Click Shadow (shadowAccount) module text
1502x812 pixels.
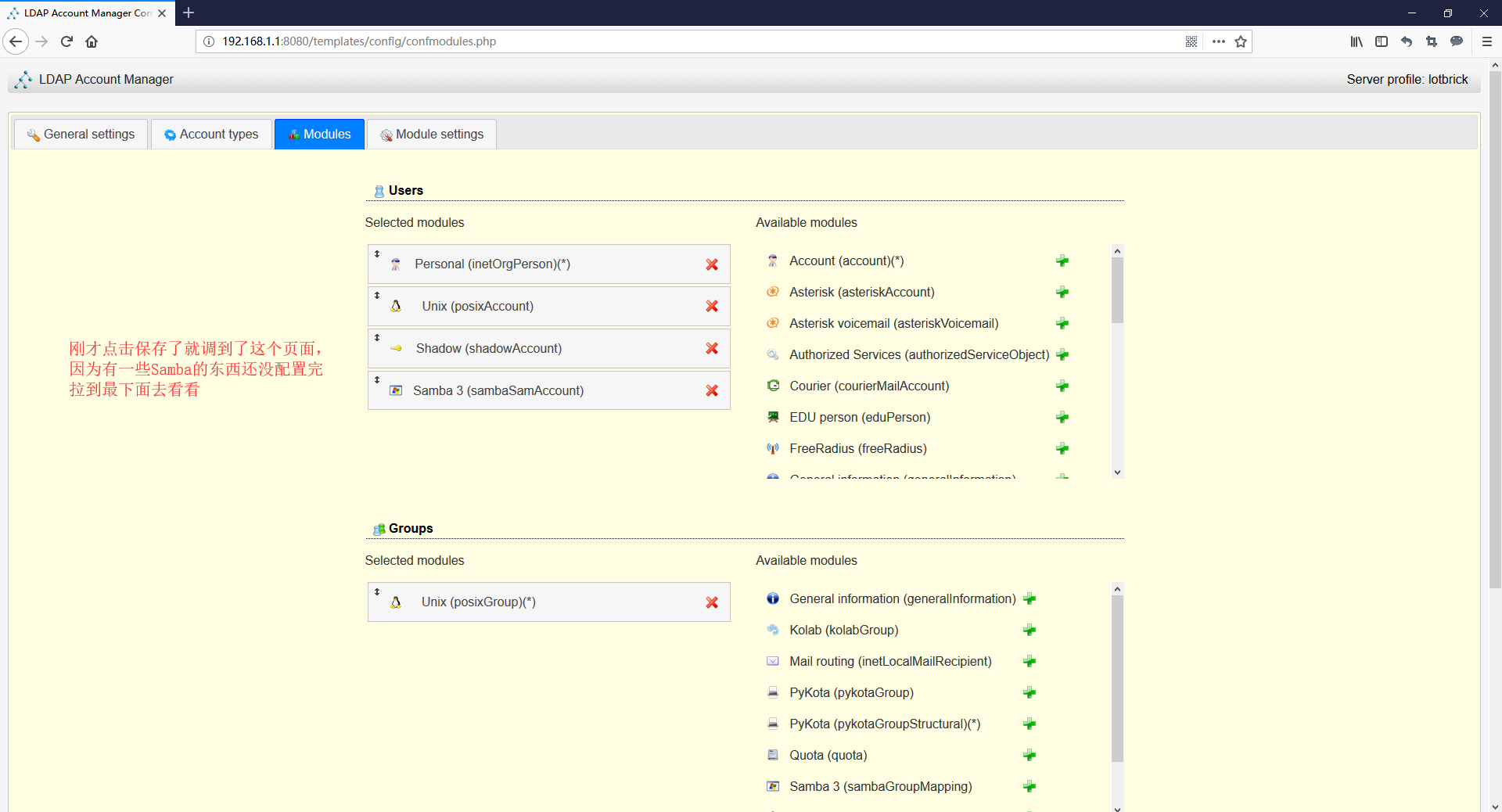[x=489, y=348]
